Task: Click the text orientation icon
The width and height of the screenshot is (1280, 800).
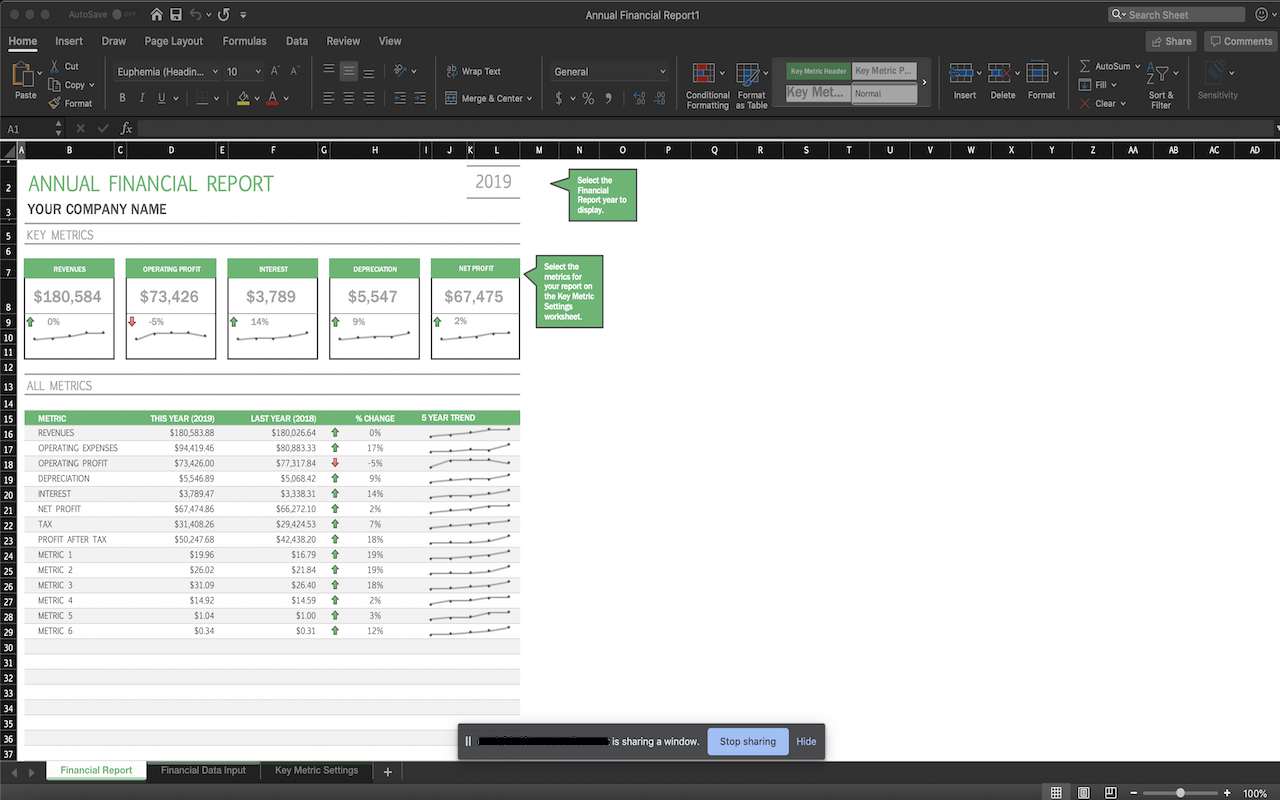Action: (401, 71)
